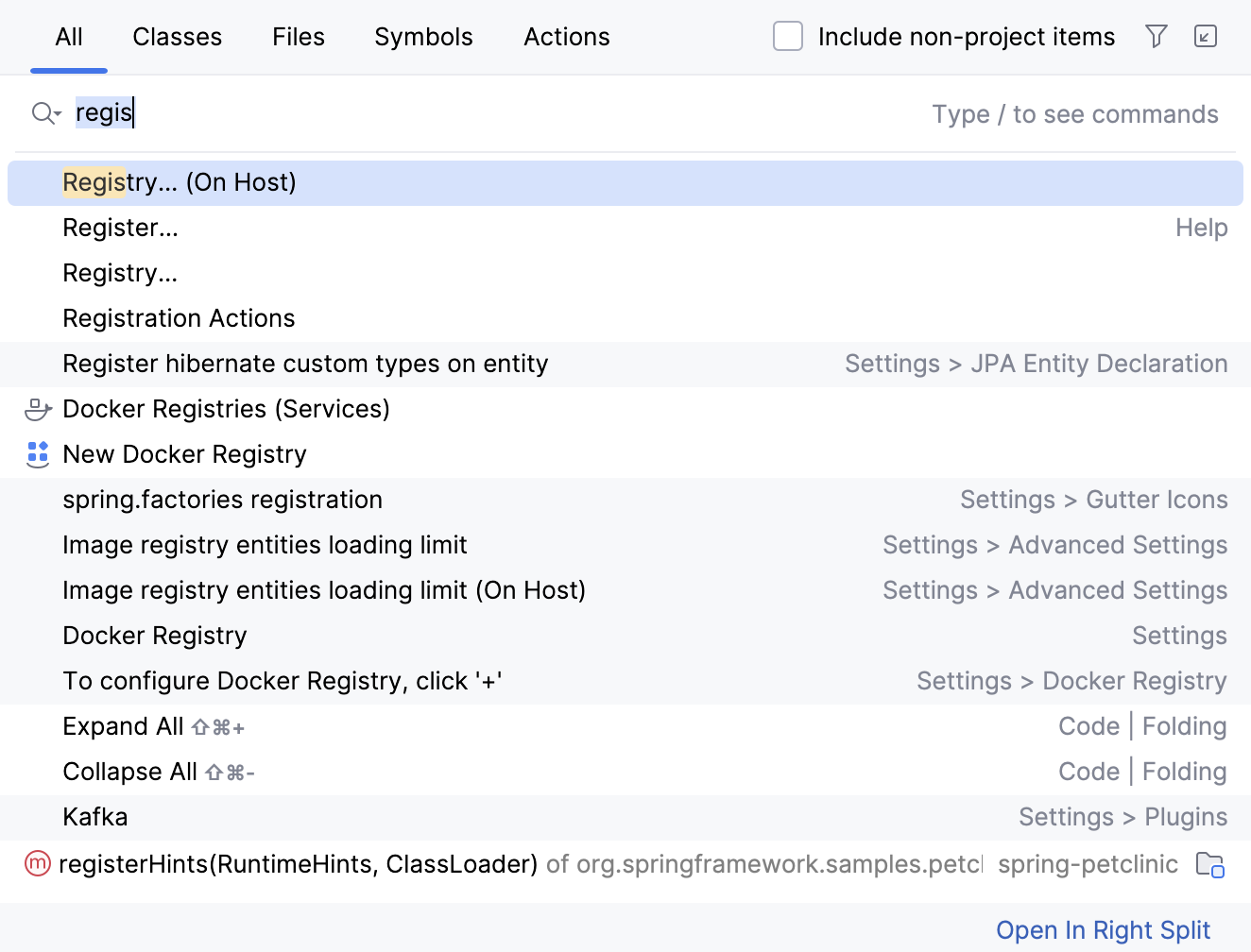Viewport: 1251px width, 952px height.
Task: Click the red method icon for registerHints
Action: [x=37, y=863]
